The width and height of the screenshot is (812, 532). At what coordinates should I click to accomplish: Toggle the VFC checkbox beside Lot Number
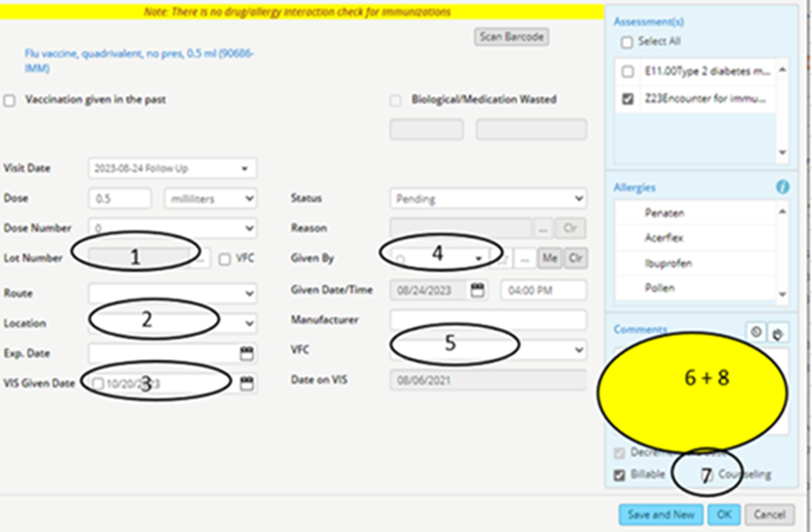coord(224,259)
